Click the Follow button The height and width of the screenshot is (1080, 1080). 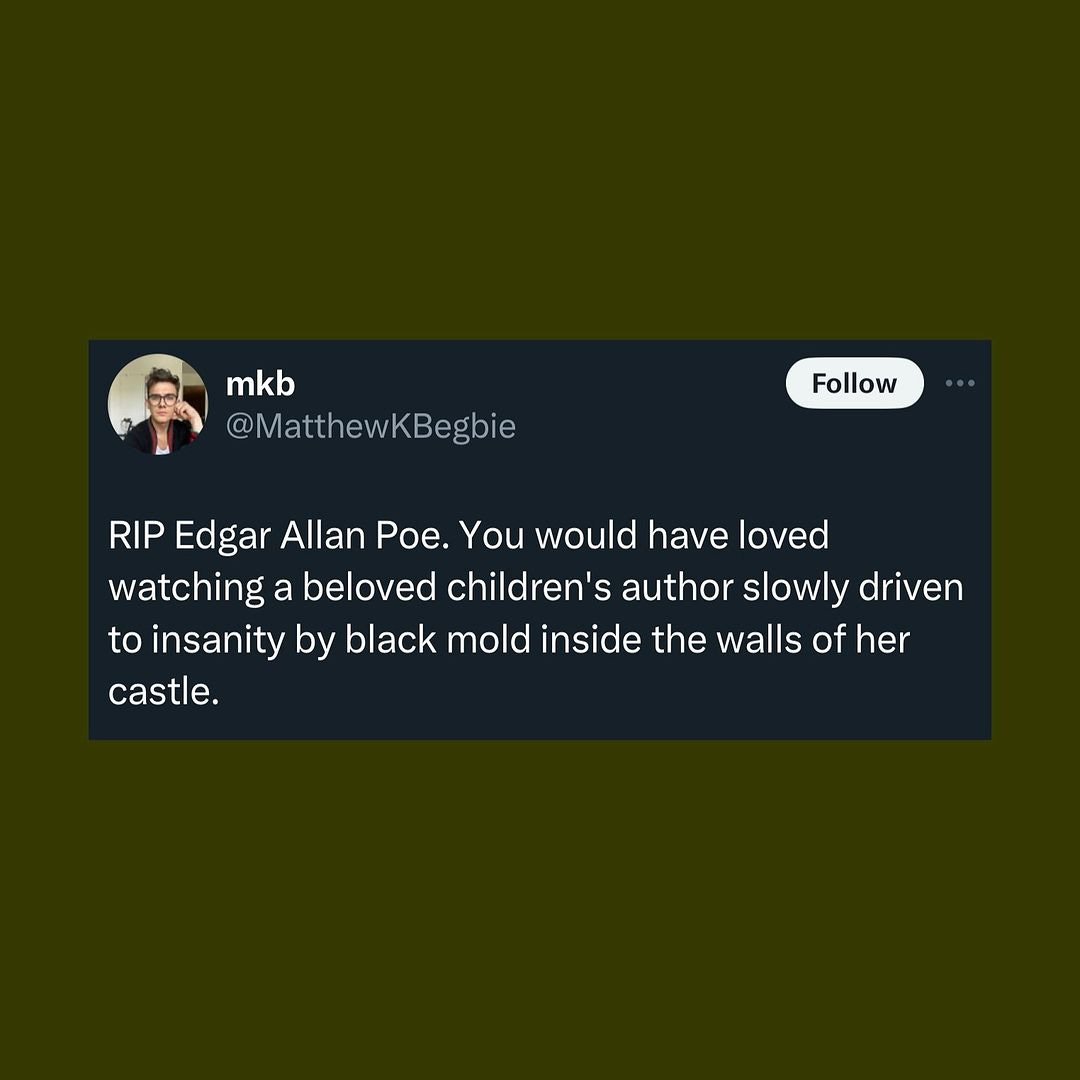tap(854, 383)
